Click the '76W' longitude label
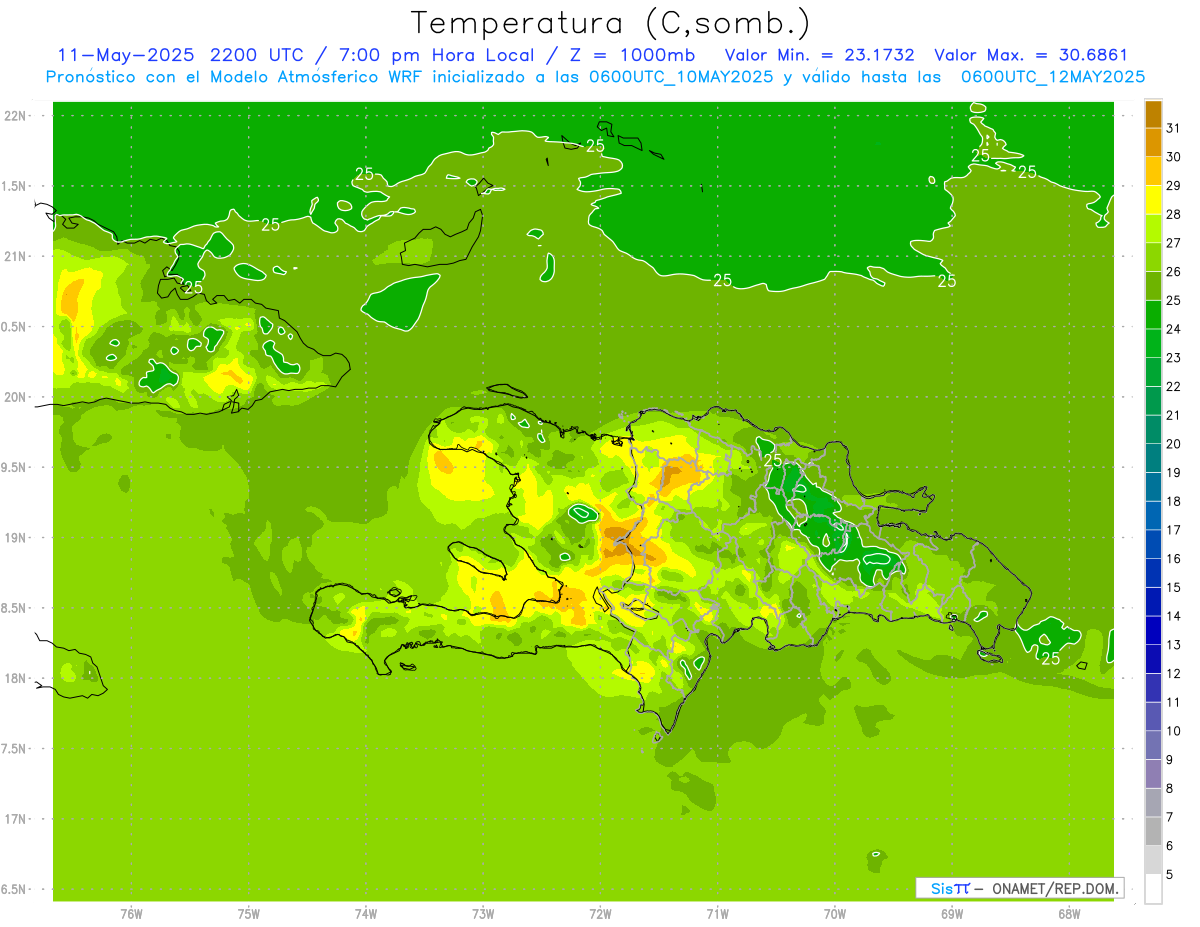 [131, 914]
